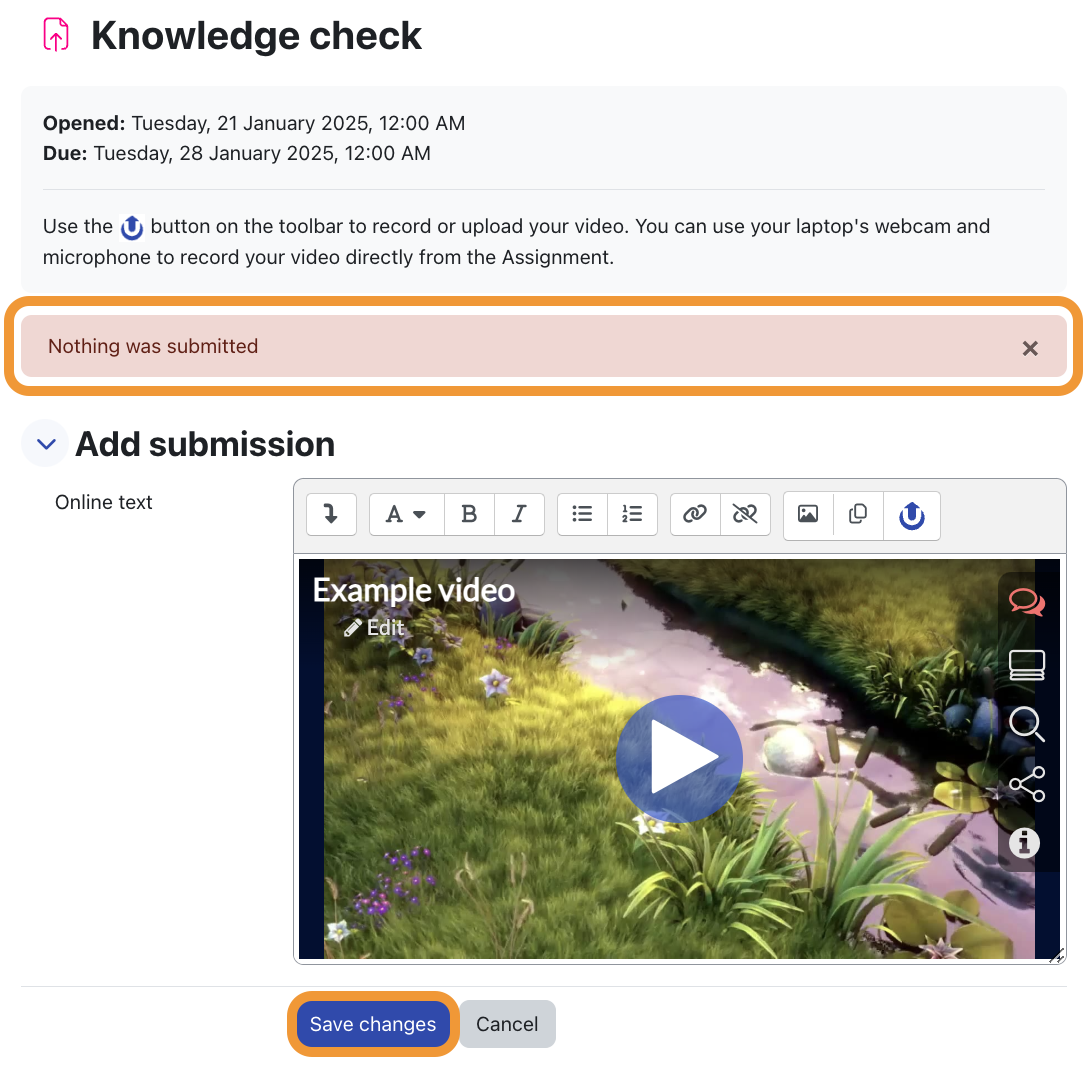Click Edit under Example video title
1090x1070 pixels.
[374, 628]
